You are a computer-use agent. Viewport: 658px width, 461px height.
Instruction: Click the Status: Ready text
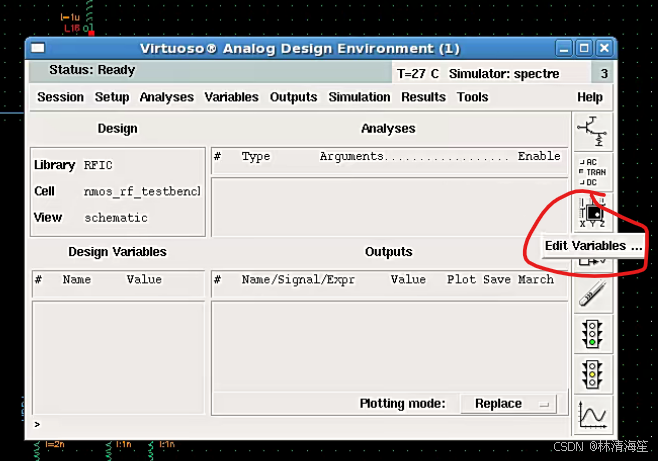(92, 70)
